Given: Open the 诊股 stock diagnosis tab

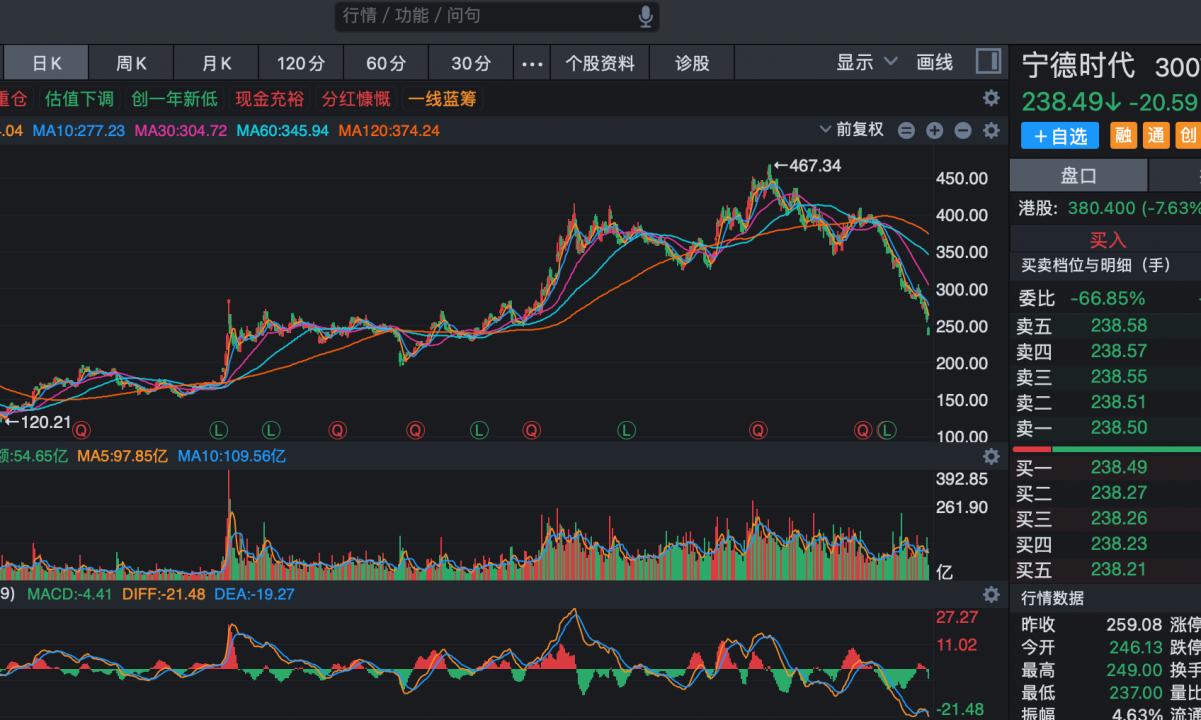Looking at the screenshot, I should [x=692, y=63].
